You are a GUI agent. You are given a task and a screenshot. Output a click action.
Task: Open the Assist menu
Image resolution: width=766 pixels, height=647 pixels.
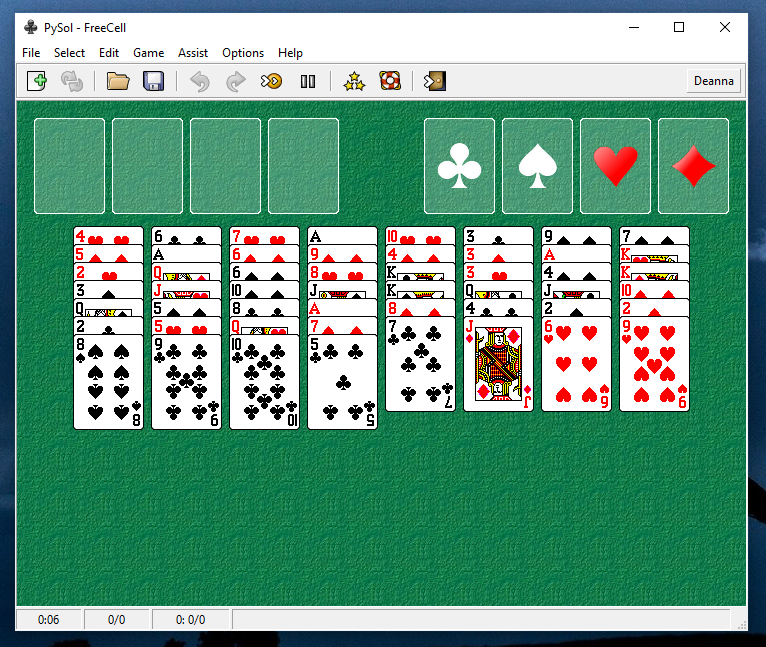193,53
